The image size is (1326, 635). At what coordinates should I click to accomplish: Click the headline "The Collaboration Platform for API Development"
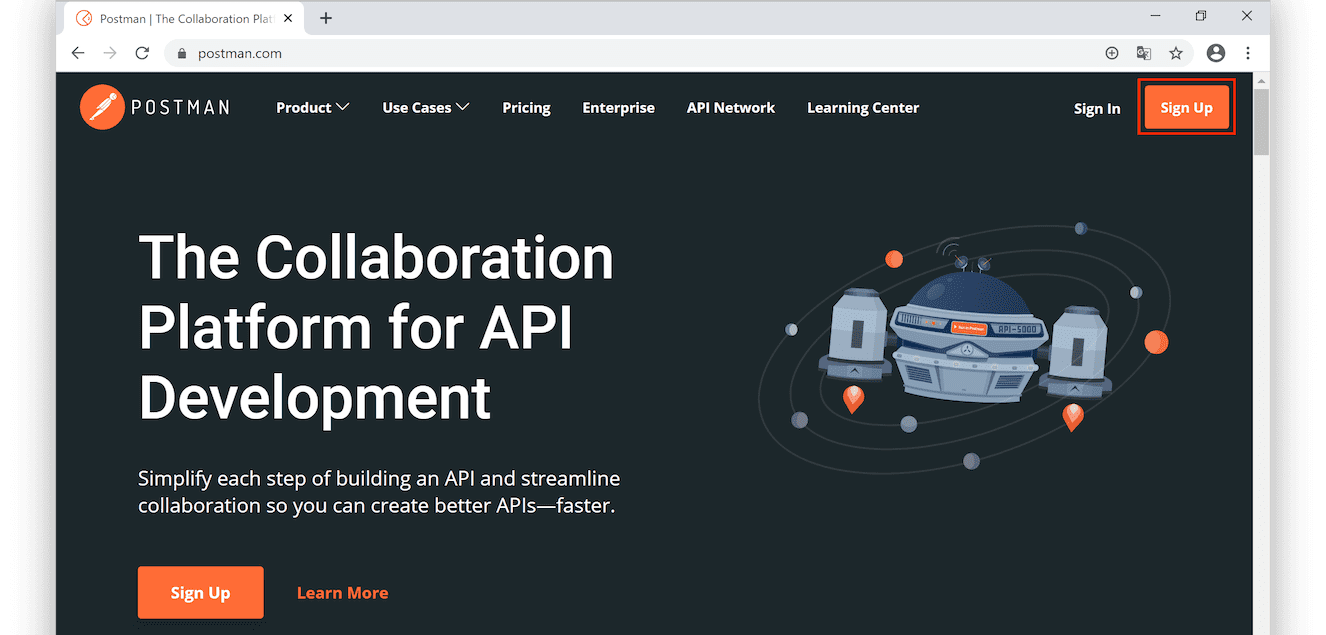pos(376,327)
